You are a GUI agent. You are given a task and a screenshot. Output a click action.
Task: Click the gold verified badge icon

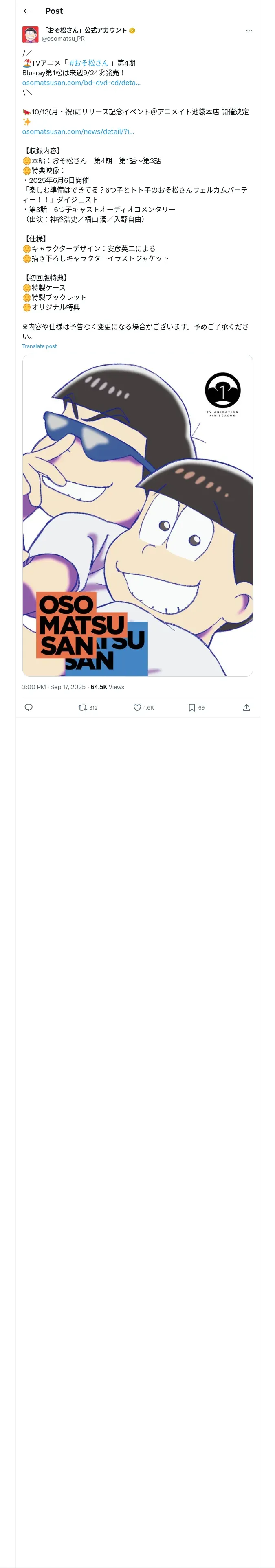pos(132,31)
